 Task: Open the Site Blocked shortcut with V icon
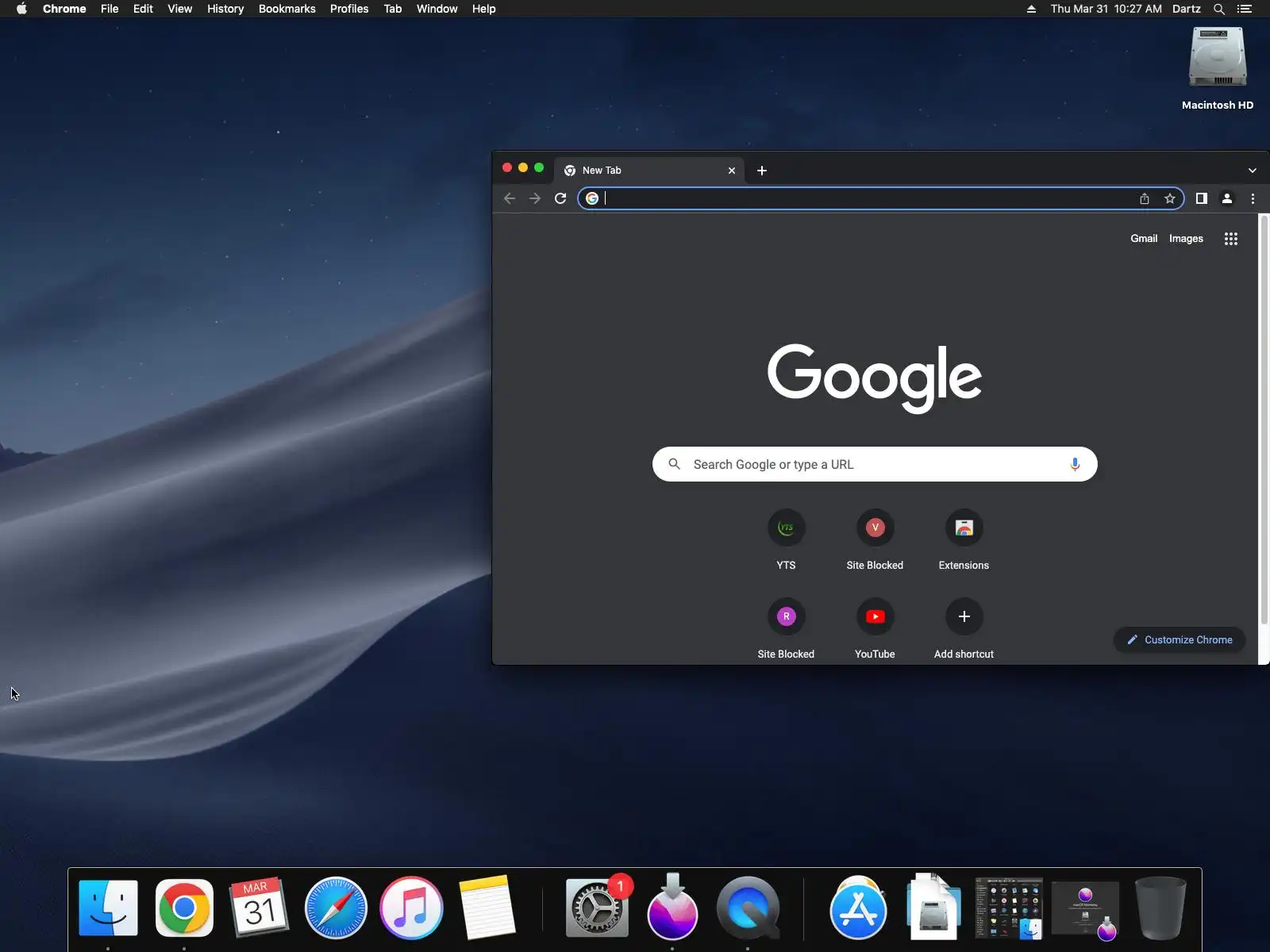point(875,542)
